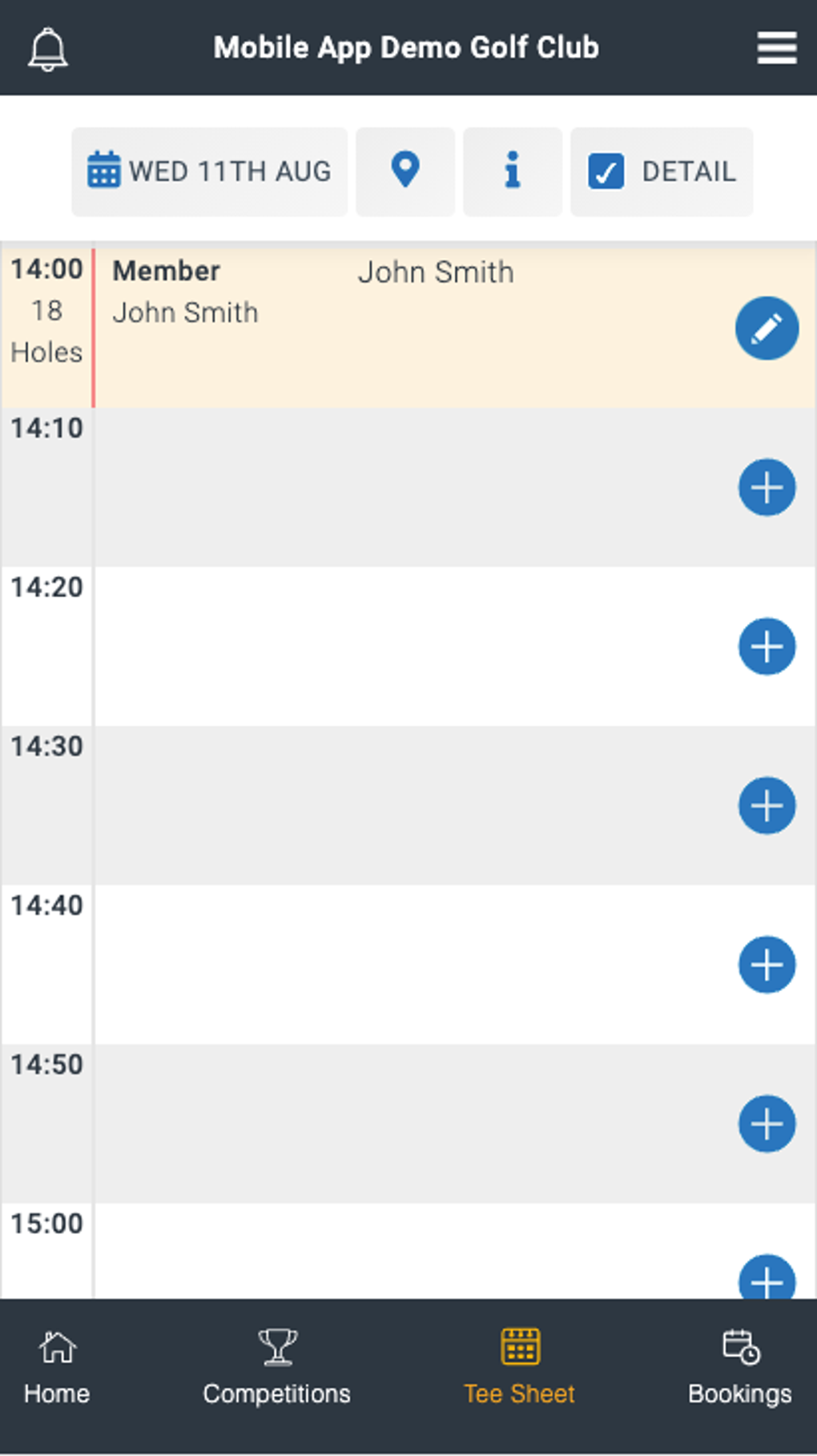
Task: Open the hamburger menu
Action: [x=776, y=48]
